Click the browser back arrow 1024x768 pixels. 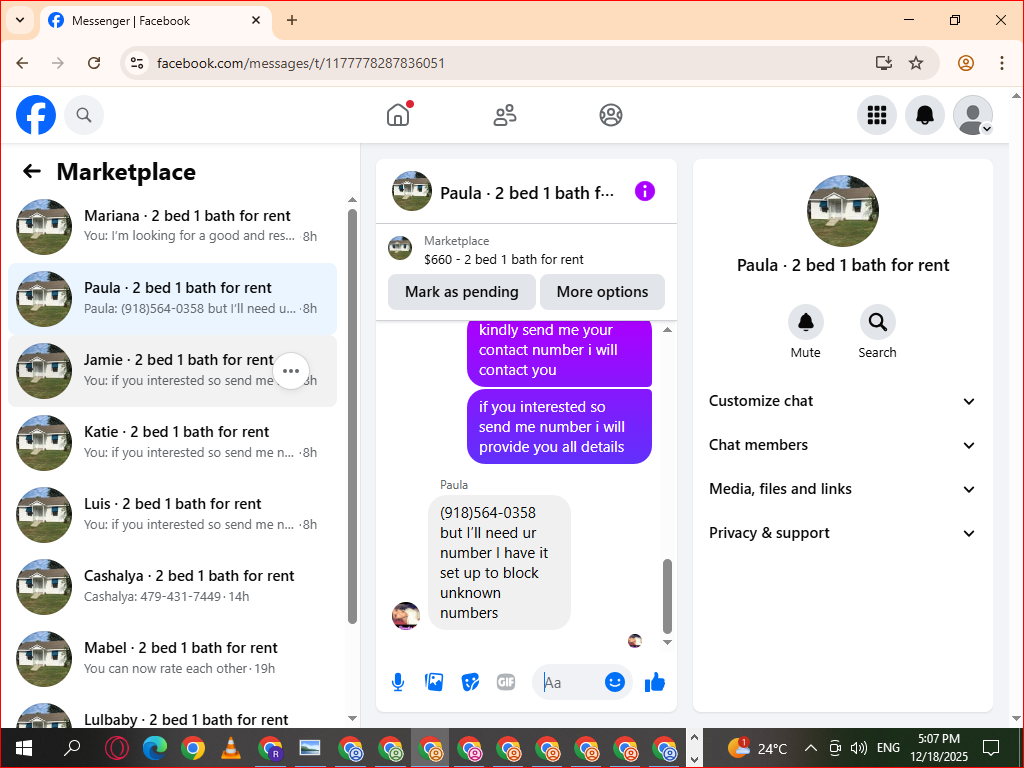[x=22, y=63]
